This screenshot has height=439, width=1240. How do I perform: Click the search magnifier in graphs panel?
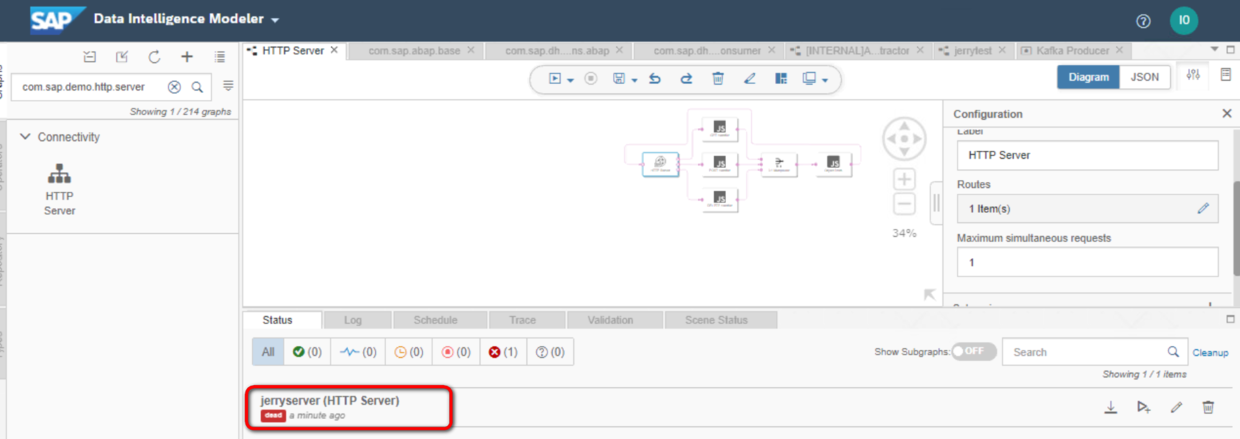coord(197,87)
